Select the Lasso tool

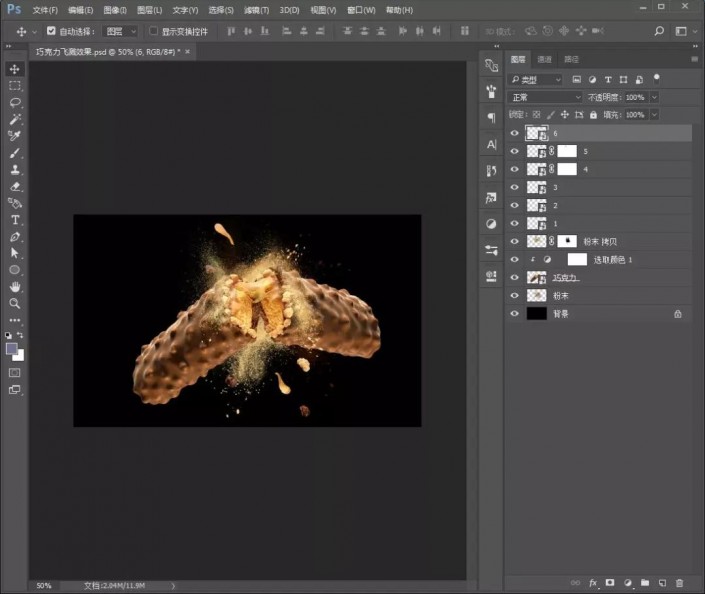coord(14,102)
